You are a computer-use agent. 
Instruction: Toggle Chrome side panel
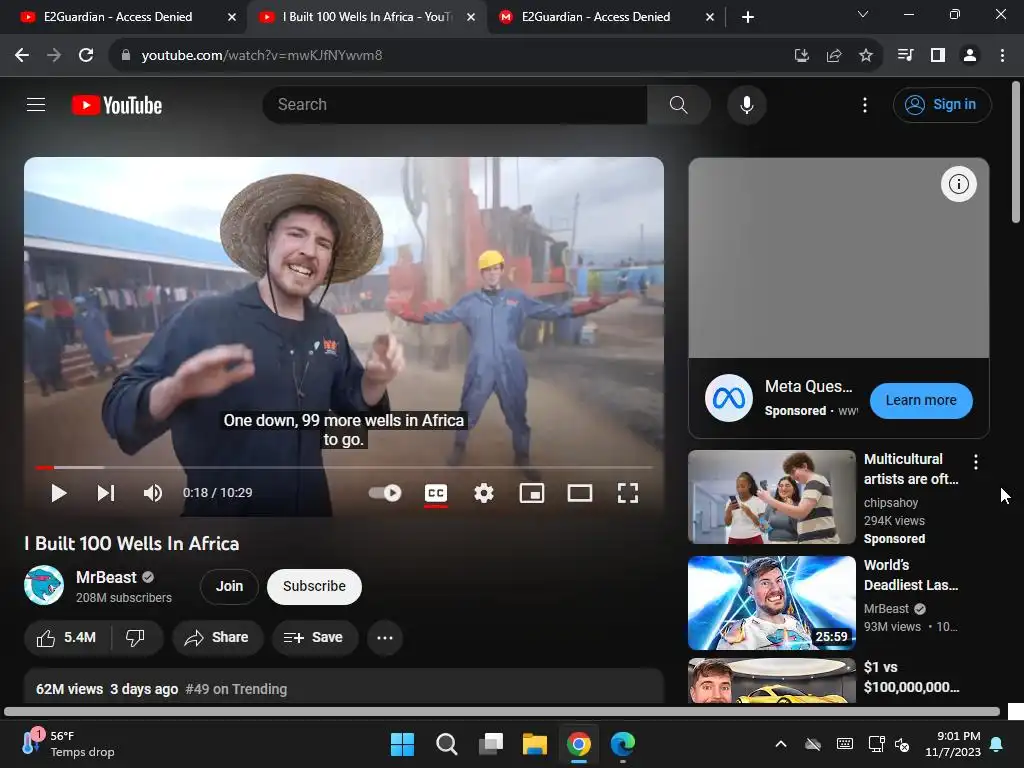tap(938, 56)
